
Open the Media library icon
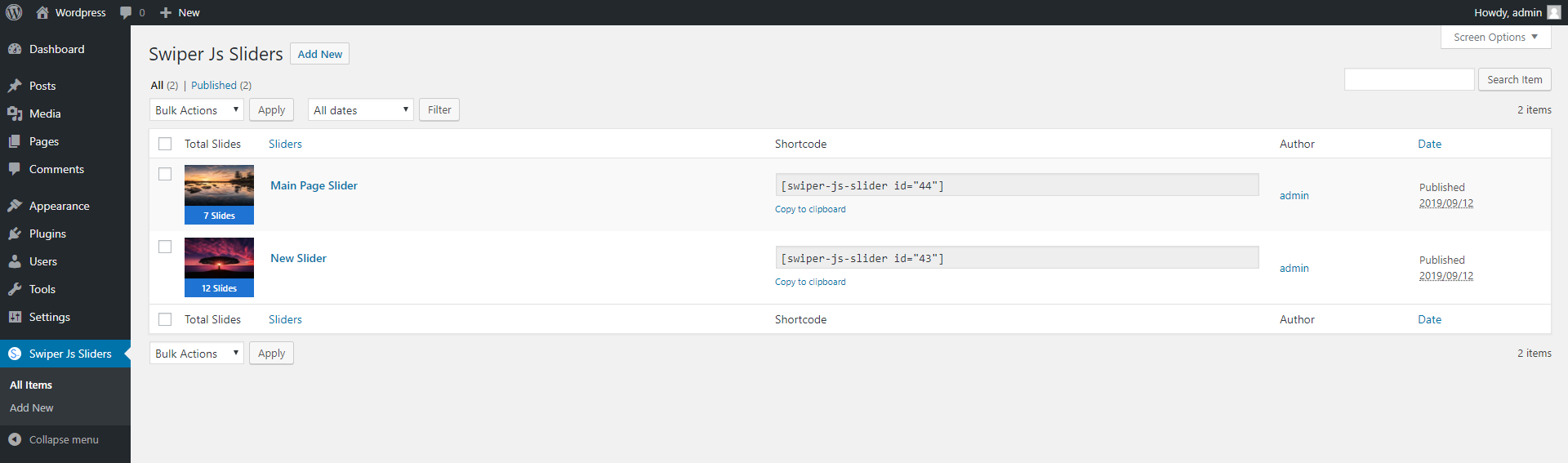(15, 114)
